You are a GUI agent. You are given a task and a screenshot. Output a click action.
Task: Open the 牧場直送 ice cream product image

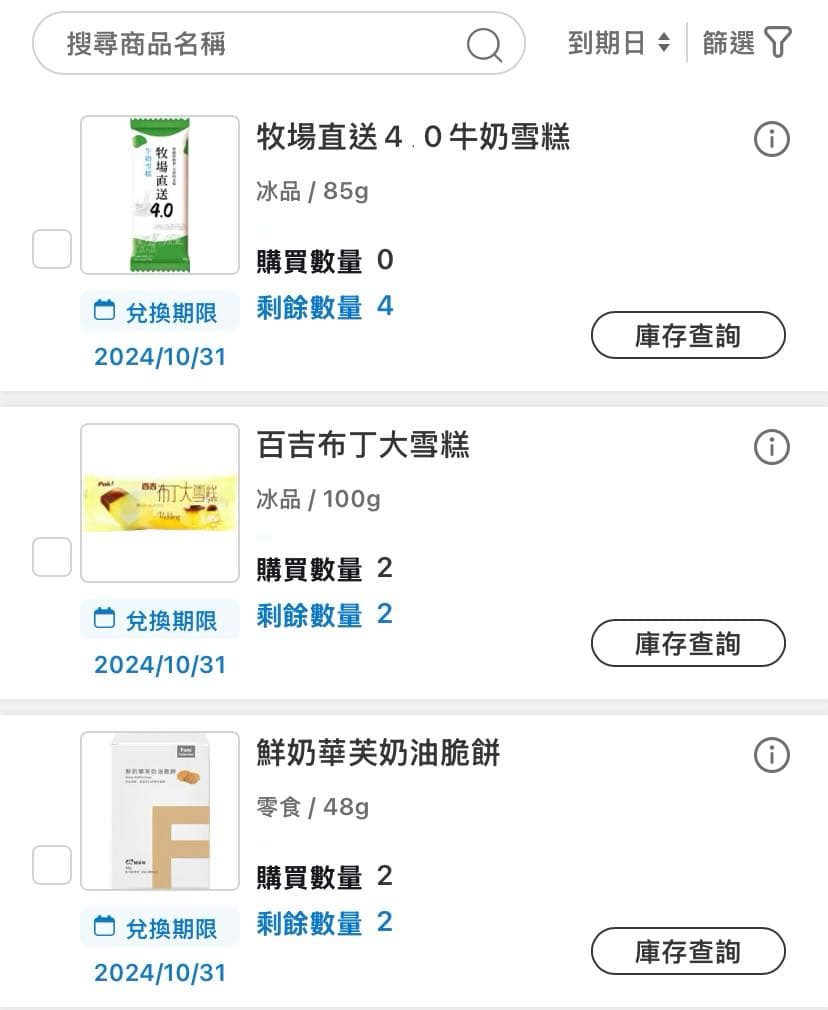(160, 195)
